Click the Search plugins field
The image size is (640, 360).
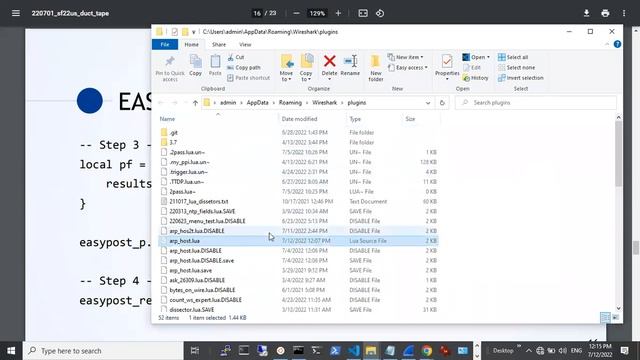(x=536, y=103)
